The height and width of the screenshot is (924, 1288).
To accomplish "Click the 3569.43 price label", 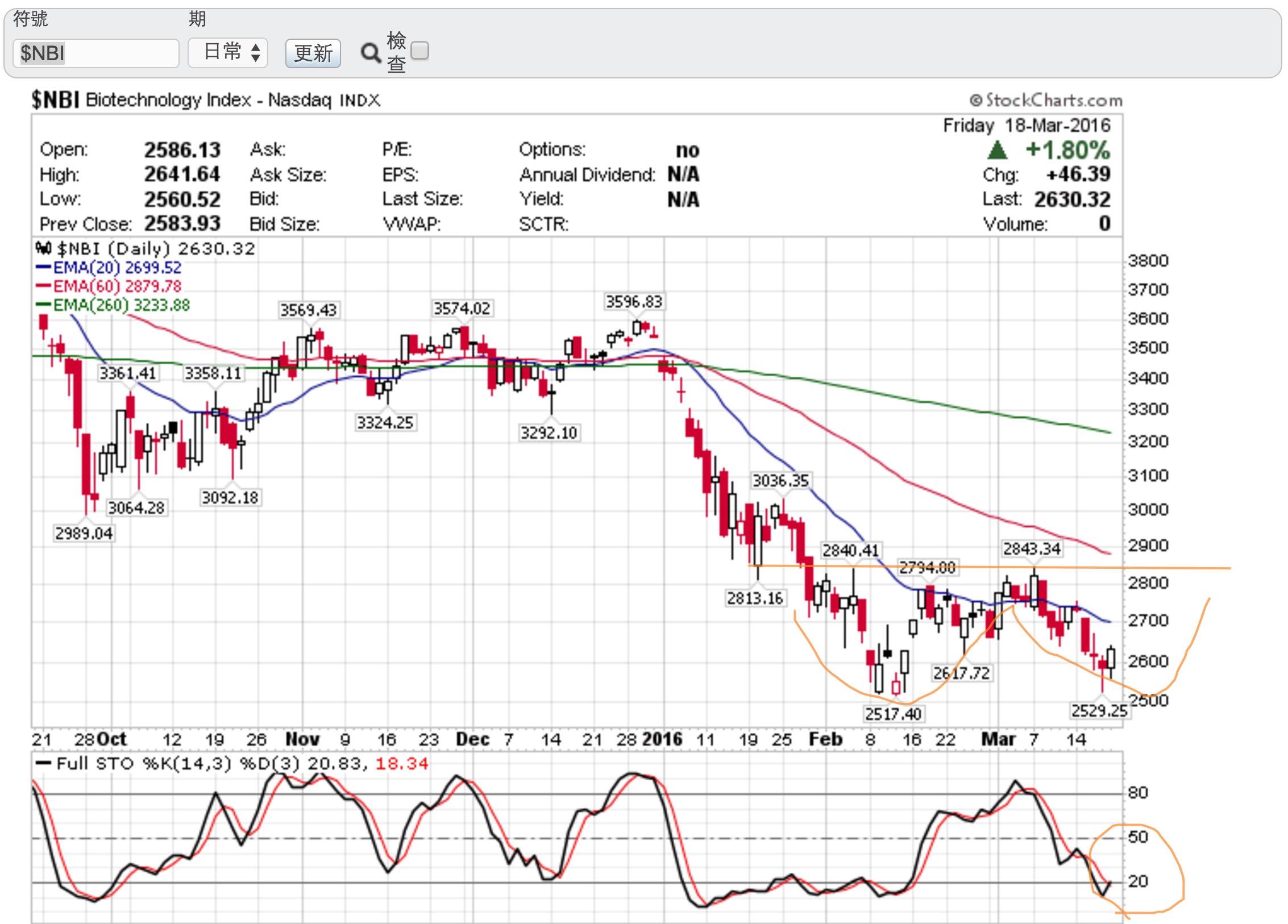I will (x=308, y=310).
